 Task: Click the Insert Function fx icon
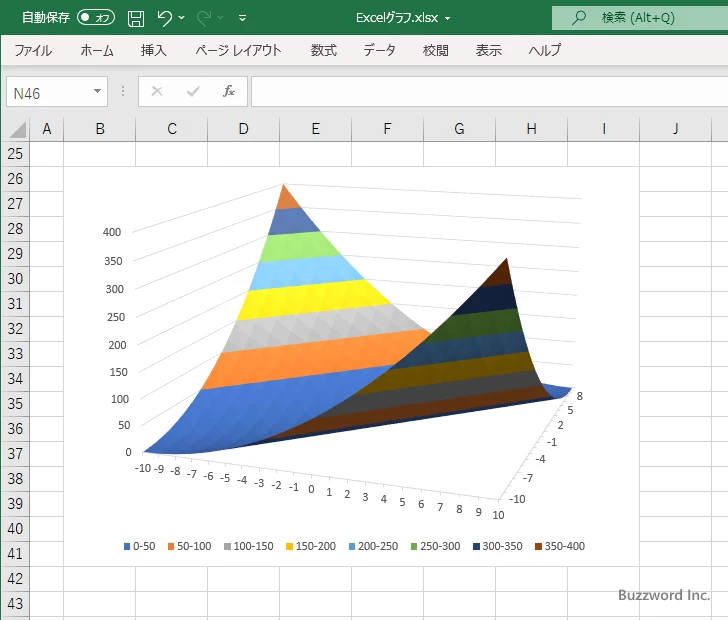coord(229,91)
